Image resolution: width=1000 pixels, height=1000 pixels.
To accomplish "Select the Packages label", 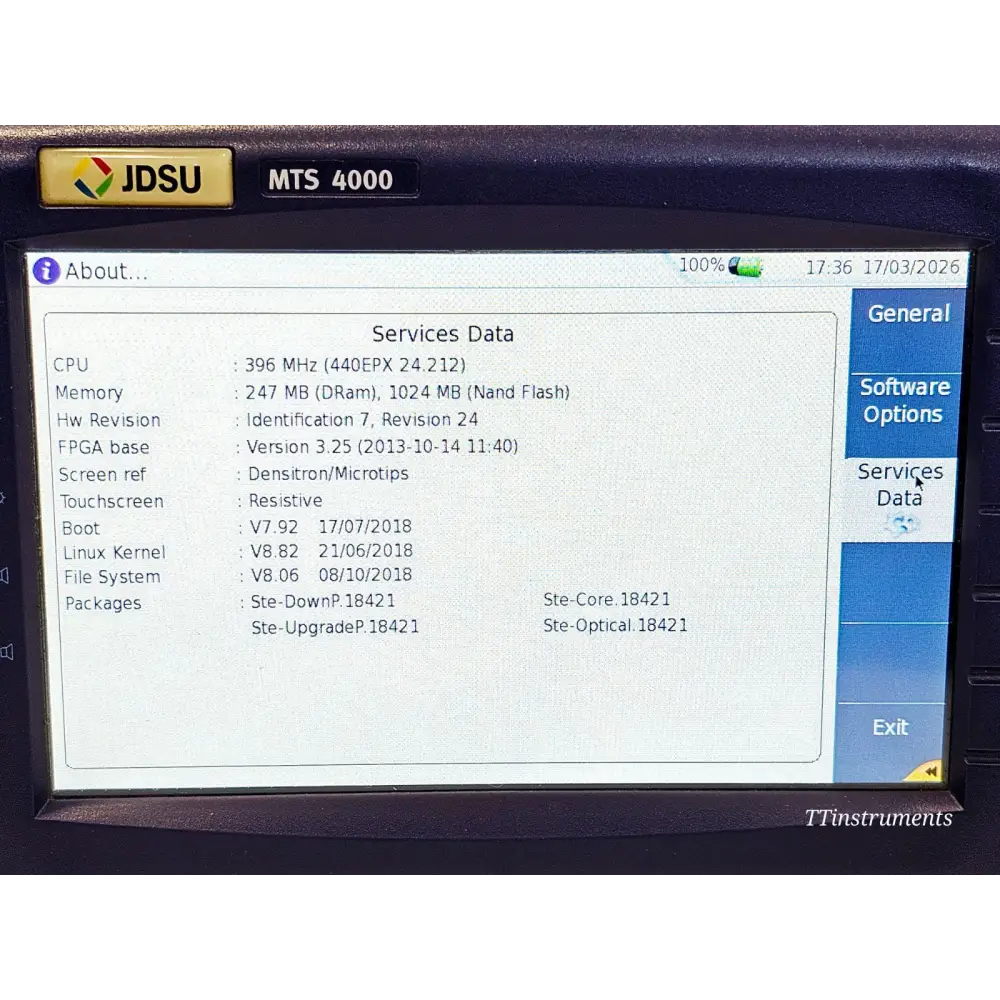I will point(103,603).
